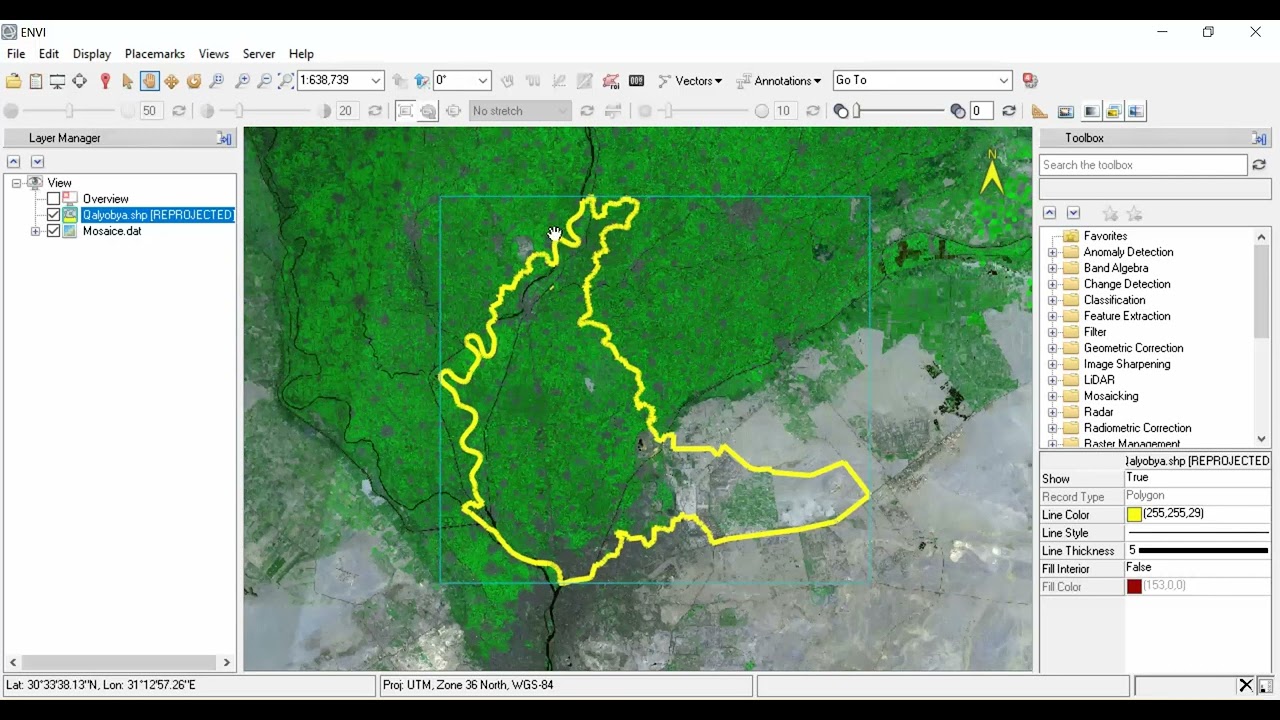Start the Blend view tool

[1091, 111]
